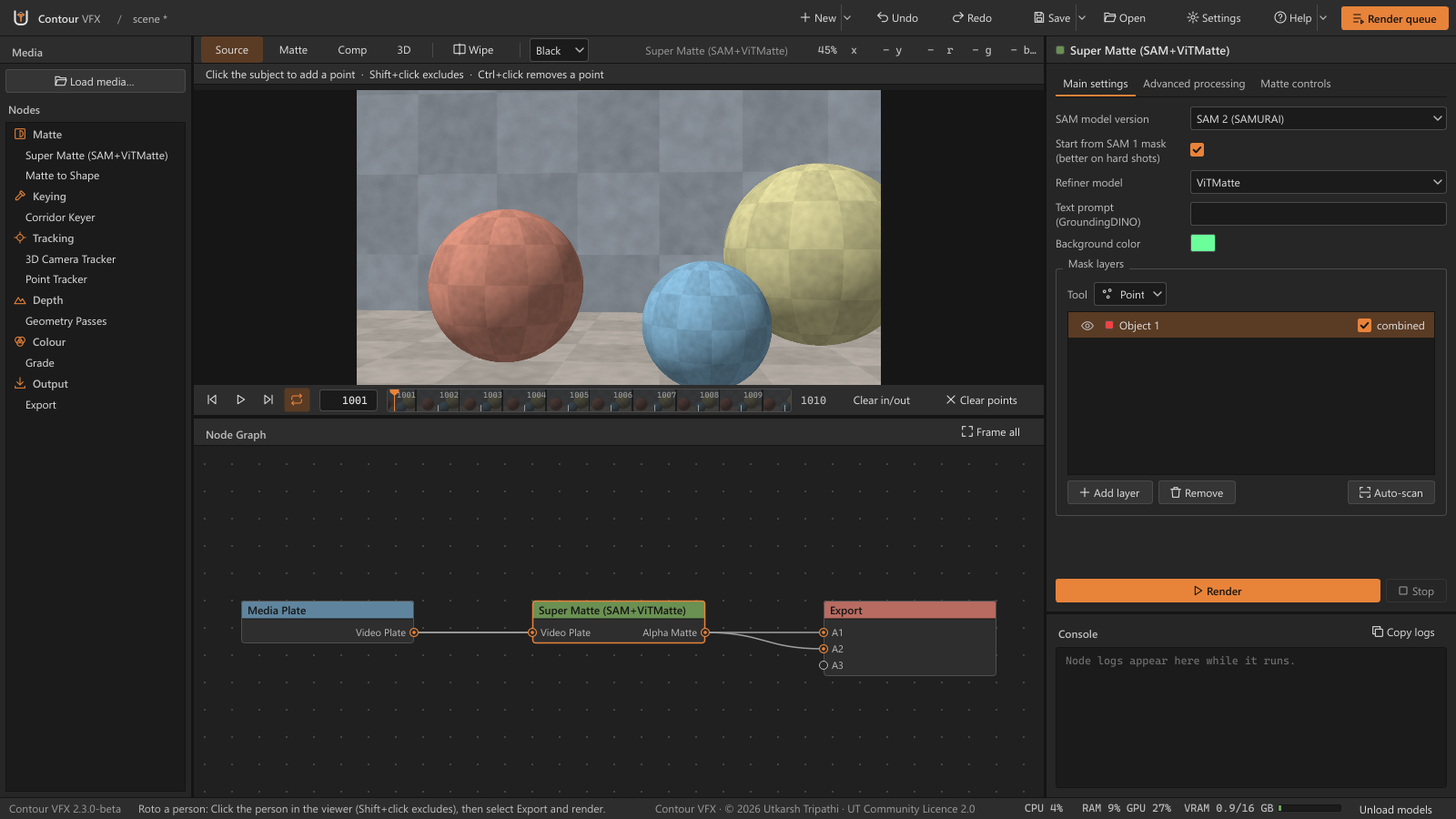
Task: Save the current scene
Action: point(1051,18)
